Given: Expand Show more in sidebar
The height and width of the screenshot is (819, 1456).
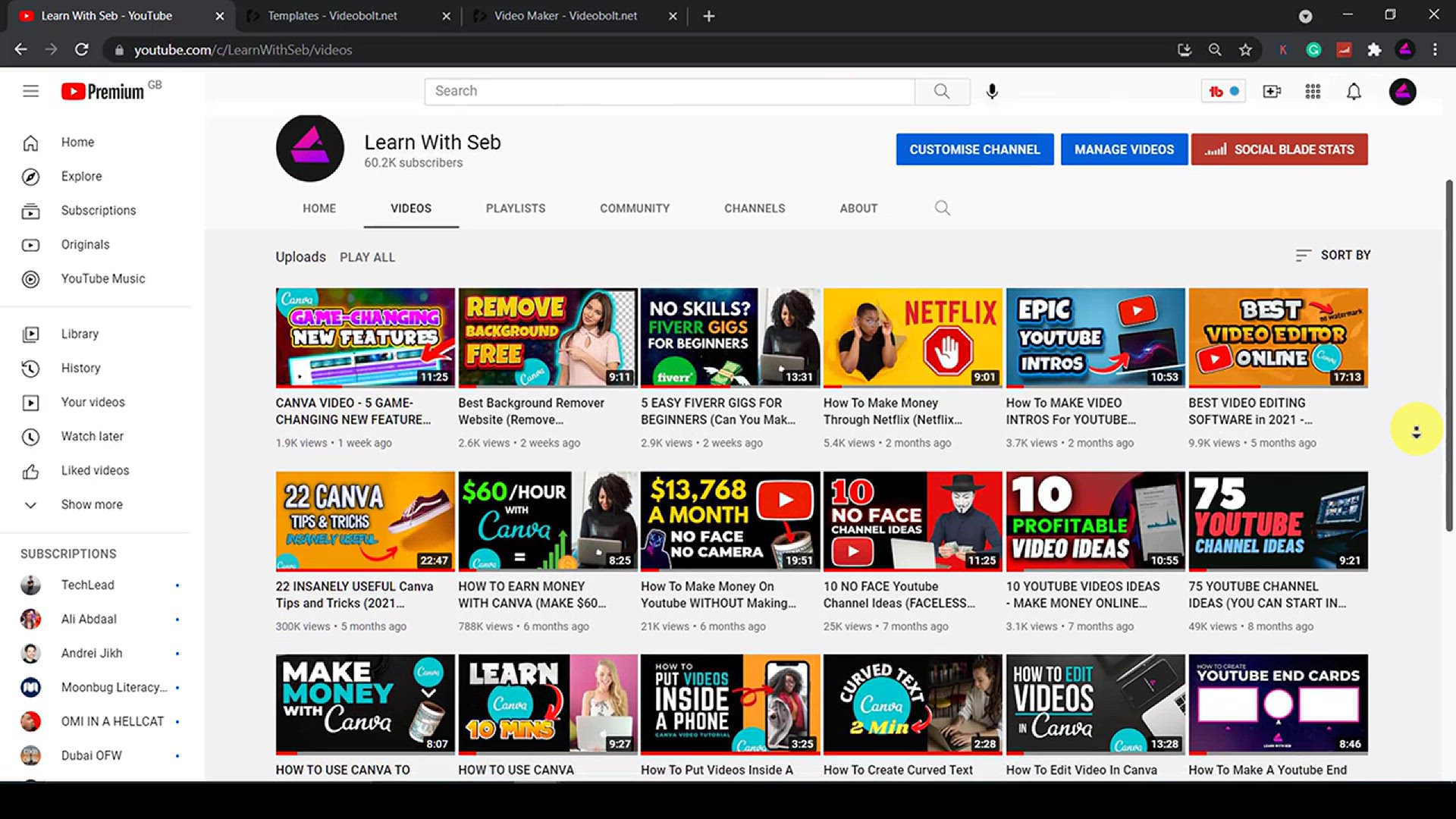Looking at the screenshot, I should [x=96, y=504].
